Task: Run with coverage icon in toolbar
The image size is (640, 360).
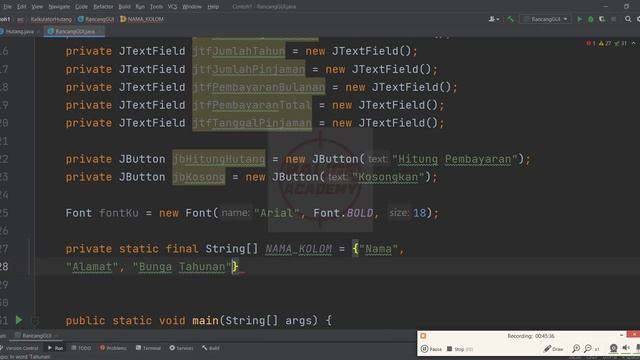Action: click(602, 19)
